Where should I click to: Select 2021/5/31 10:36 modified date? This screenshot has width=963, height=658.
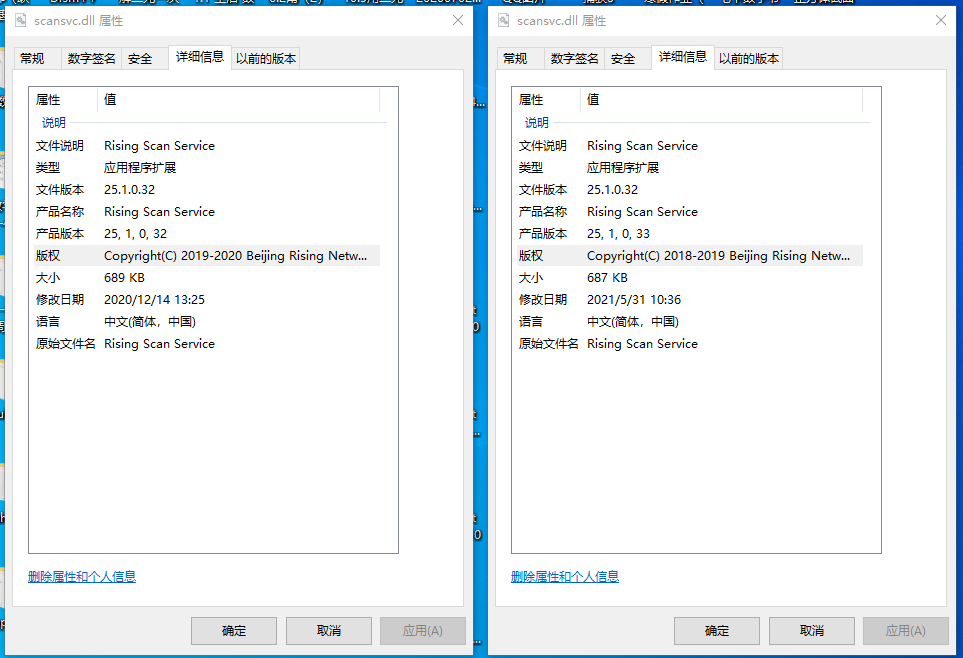point(634,300)
